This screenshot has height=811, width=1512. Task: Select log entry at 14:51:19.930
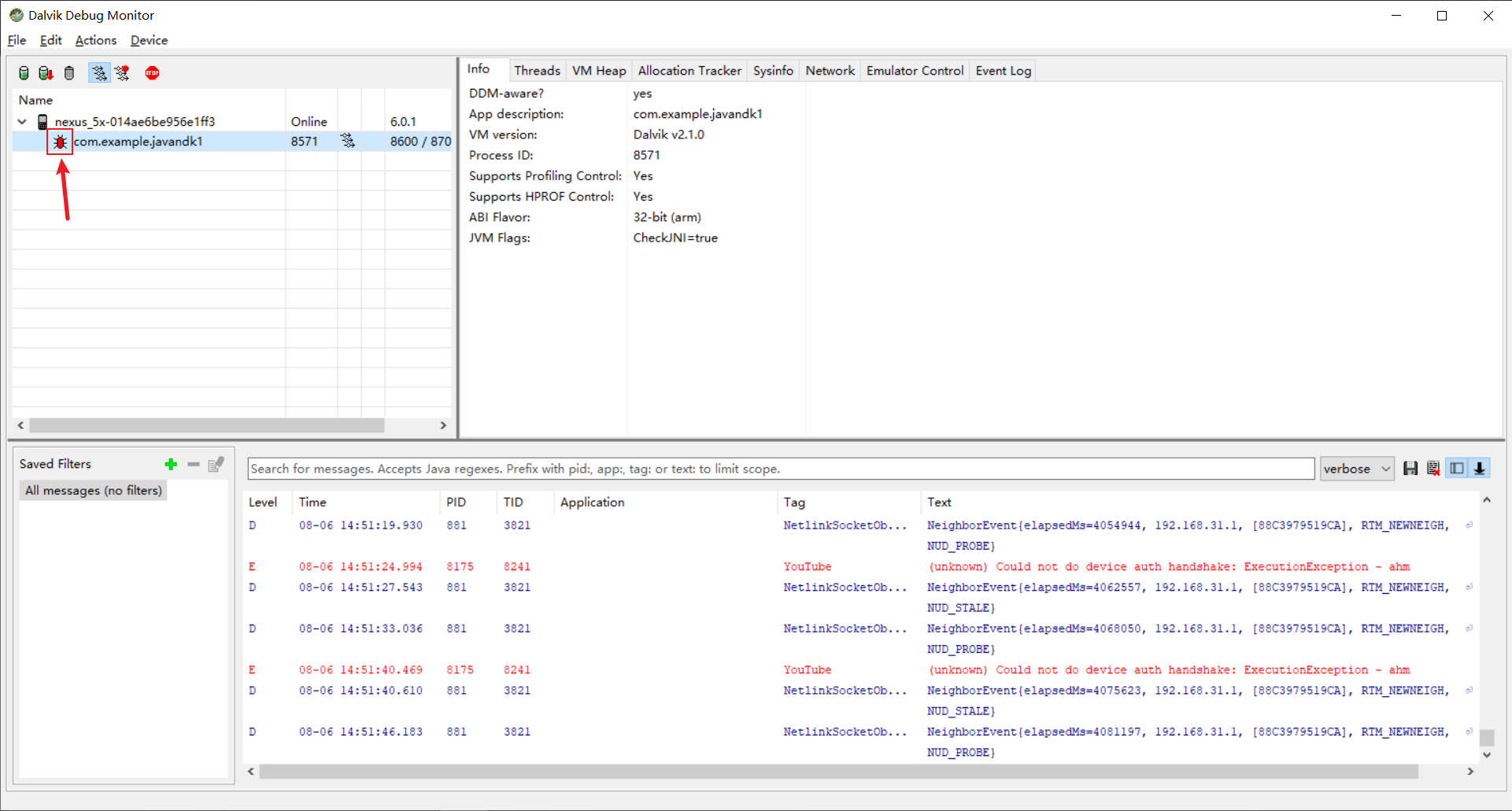click(860, 536)
